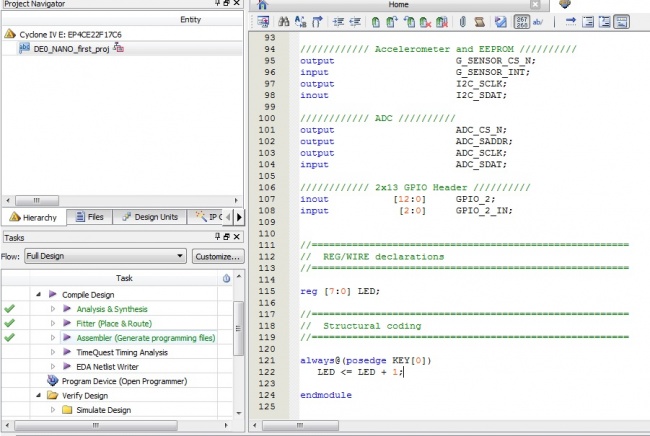Open Insert Template scroll icon
Screen dimensions: 650x436
click(480, 22)
